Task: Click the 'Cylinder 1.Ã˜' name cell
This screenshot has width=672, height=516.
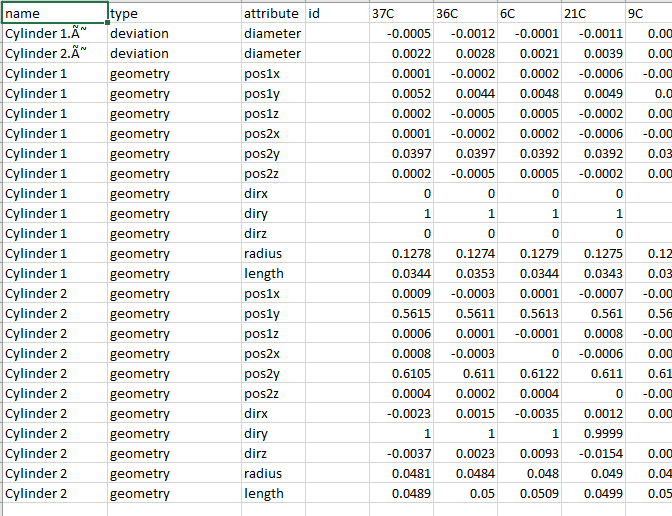Action: point(54,33)
